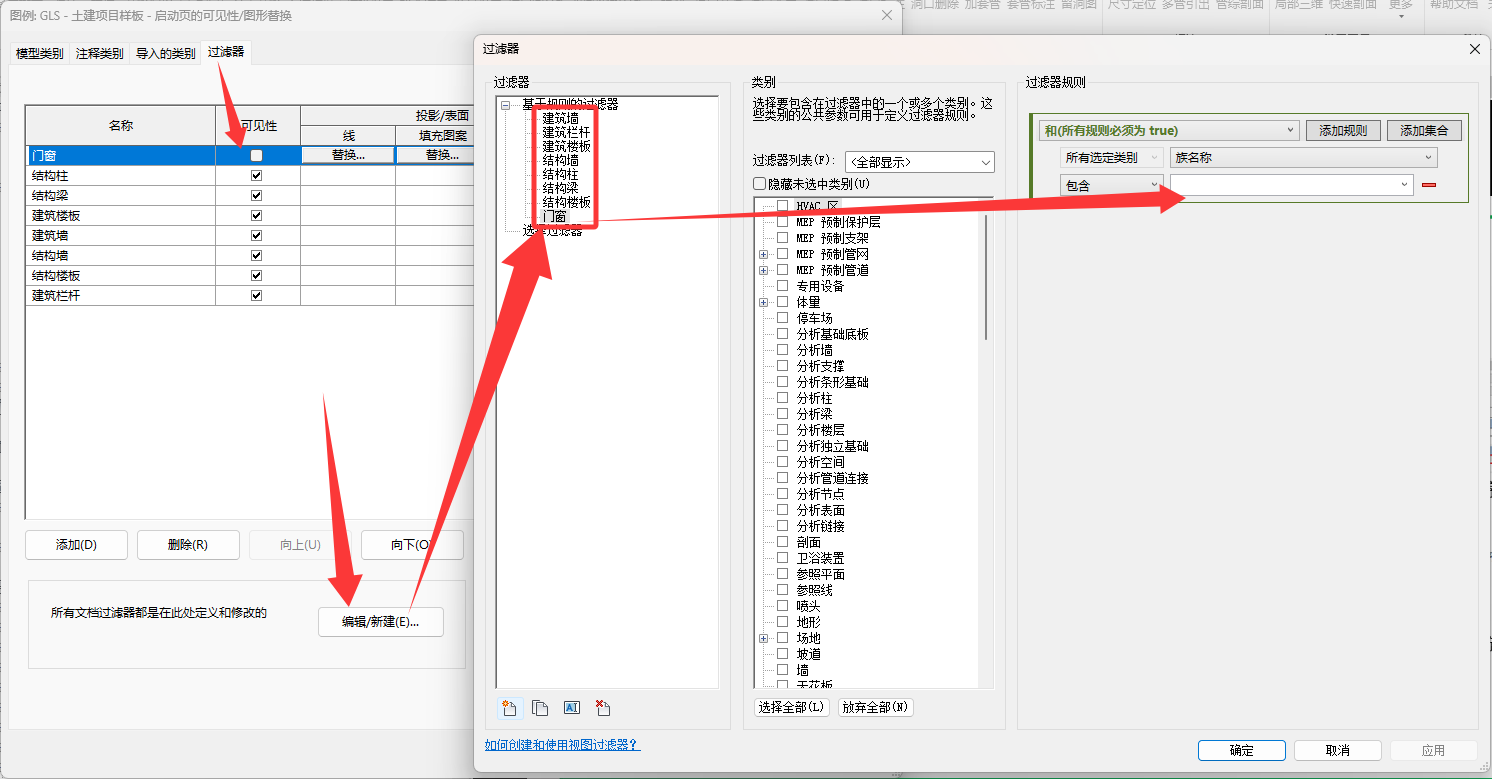Open the 过滤器列表 dropdown

[919, 161]
